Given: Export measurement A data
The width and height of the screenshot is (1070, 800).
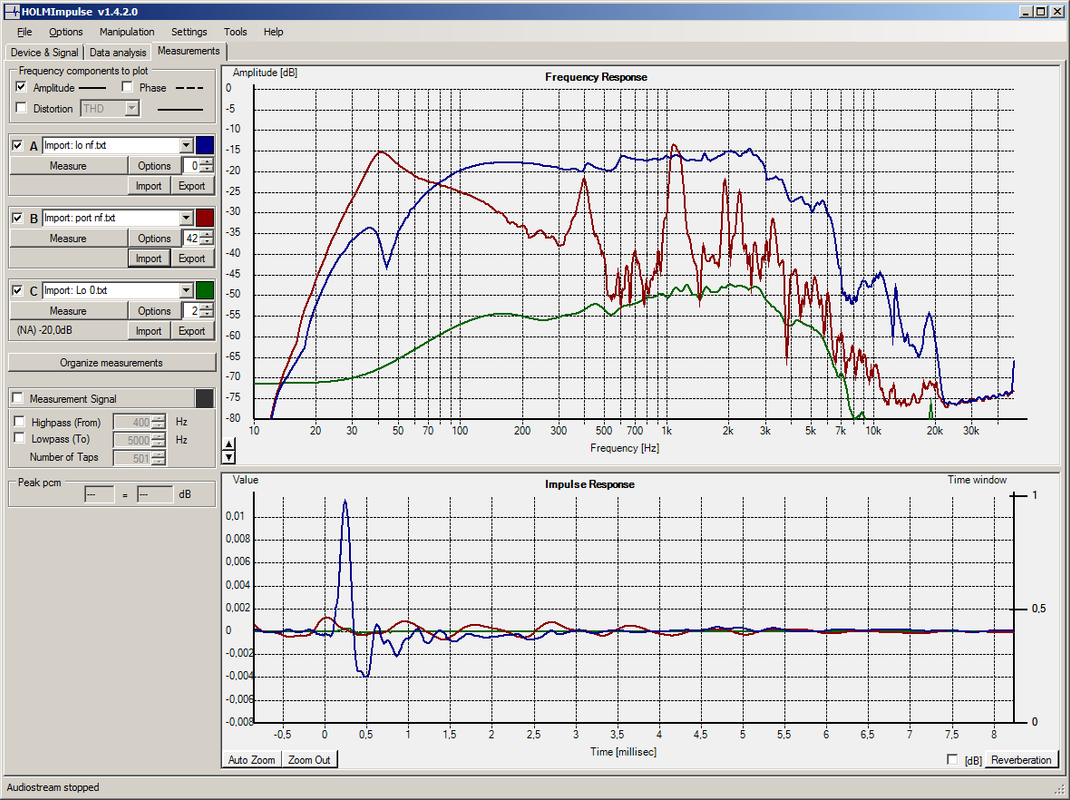Looking at the screenshot, I should [192, 186].
